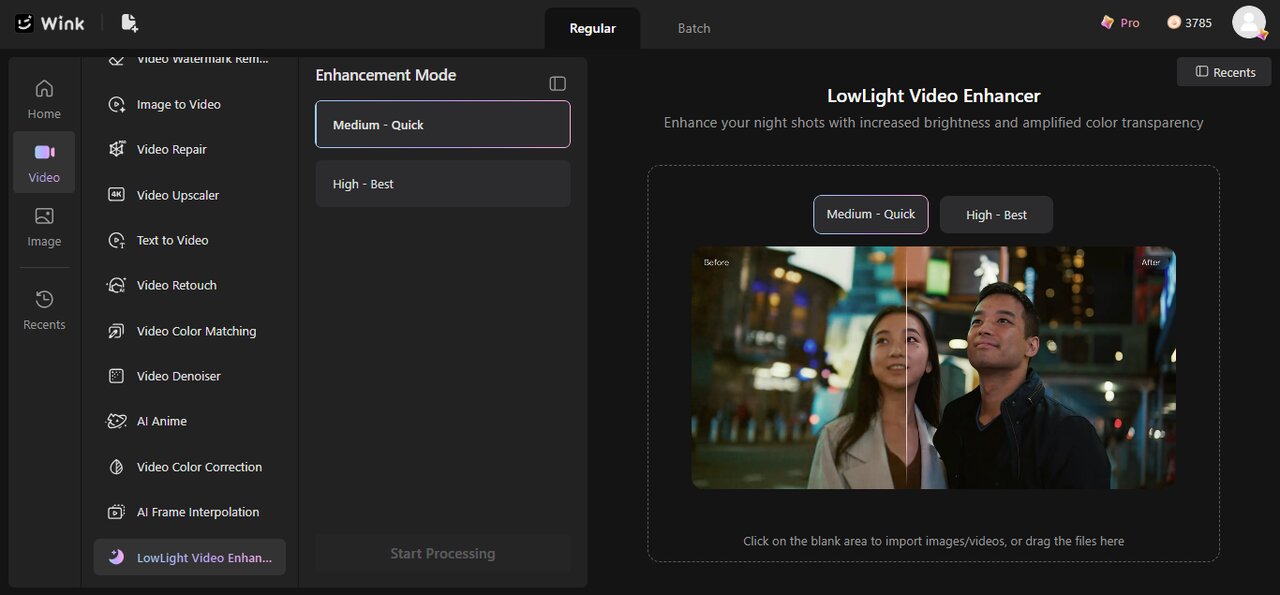Click the Image to Video icon
The height and width of the screenshot is (595, 1280).
116,104
